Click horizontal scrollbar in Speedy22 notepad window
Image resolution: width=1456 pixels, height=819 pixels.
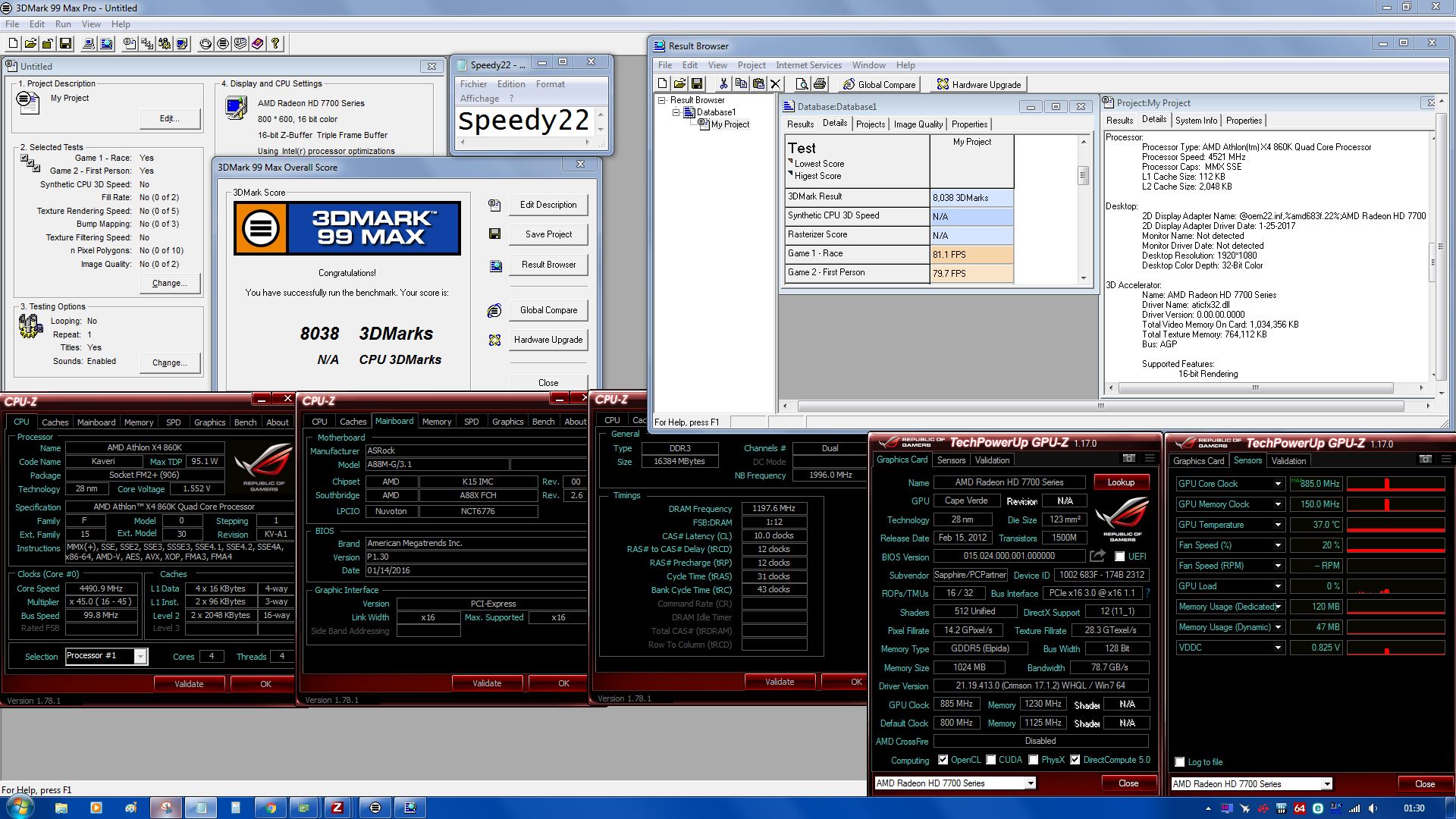(x=523, y=142)
